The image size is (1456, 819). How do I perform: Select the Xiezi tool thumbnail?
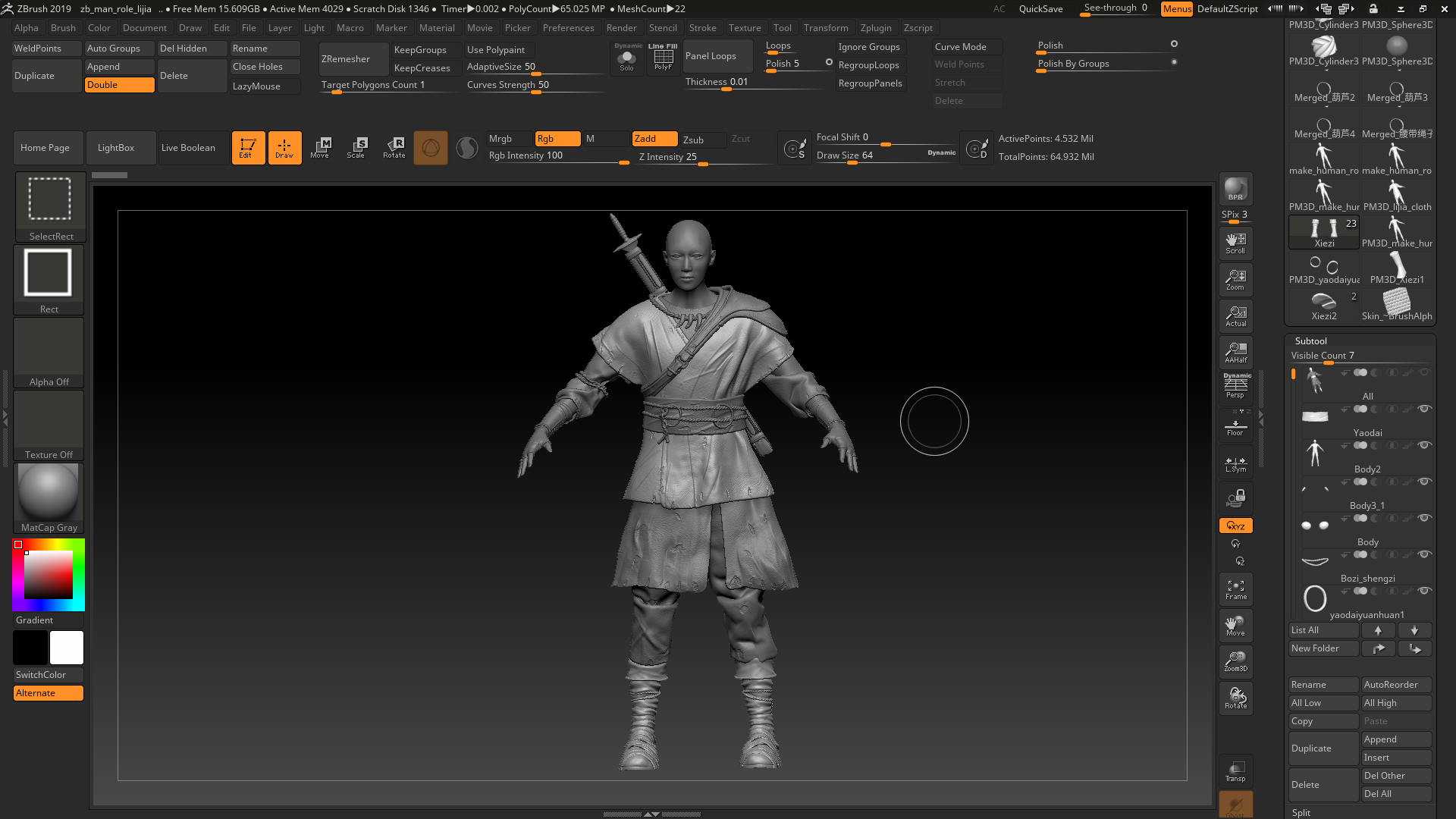(1324, 232)
